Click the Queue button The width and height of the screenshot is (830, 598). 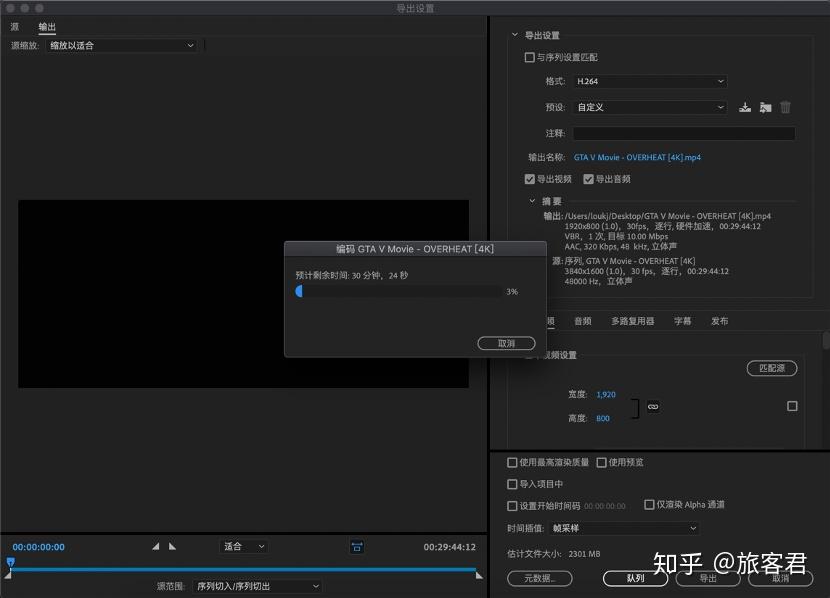[635, 578]
